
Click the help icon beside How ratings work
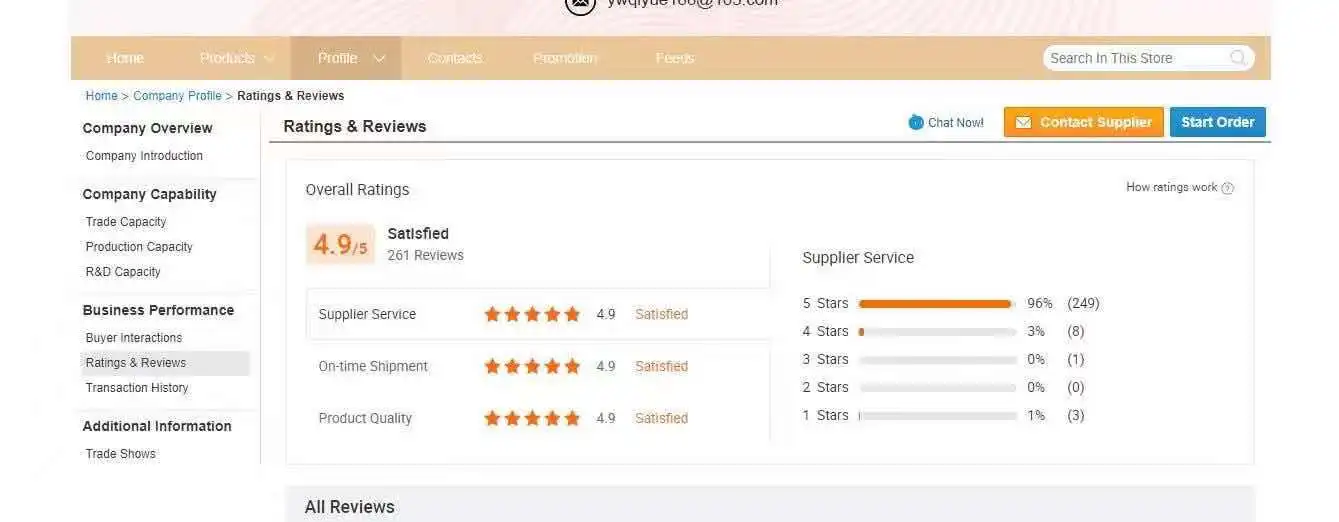click(1228, 188)
